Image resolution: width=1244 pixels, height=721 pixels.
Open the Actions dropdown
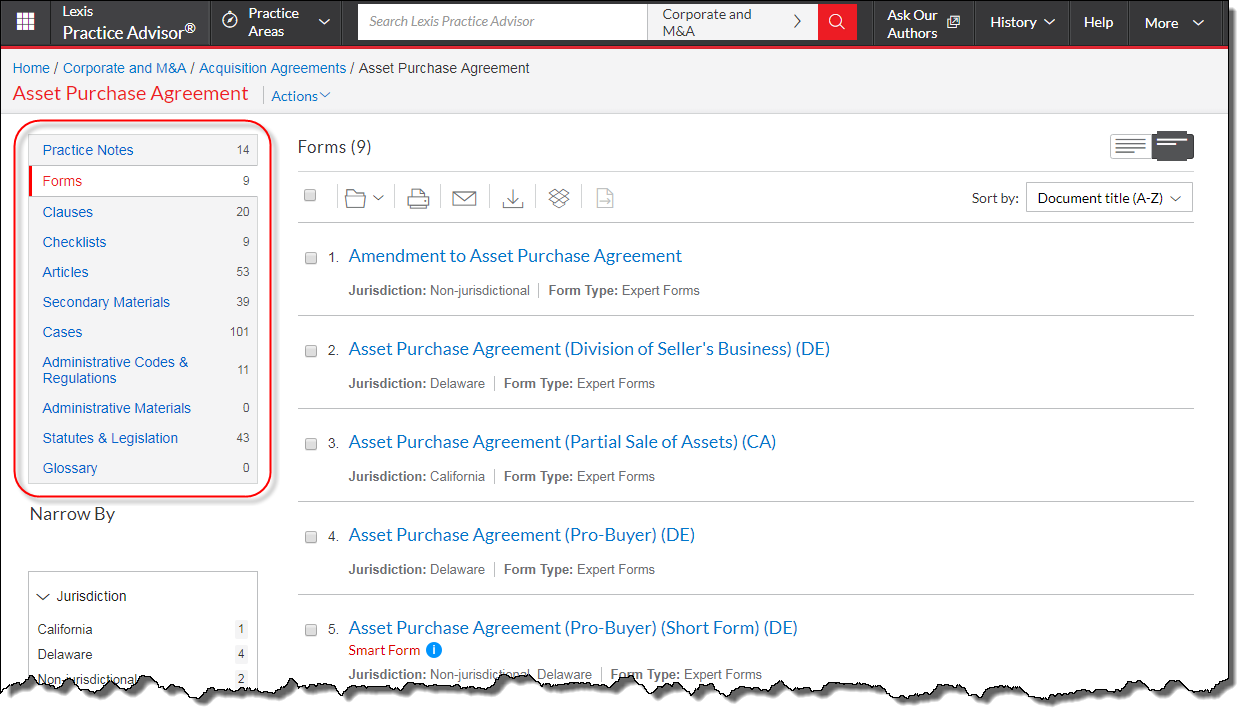click(x=301, y=96)
